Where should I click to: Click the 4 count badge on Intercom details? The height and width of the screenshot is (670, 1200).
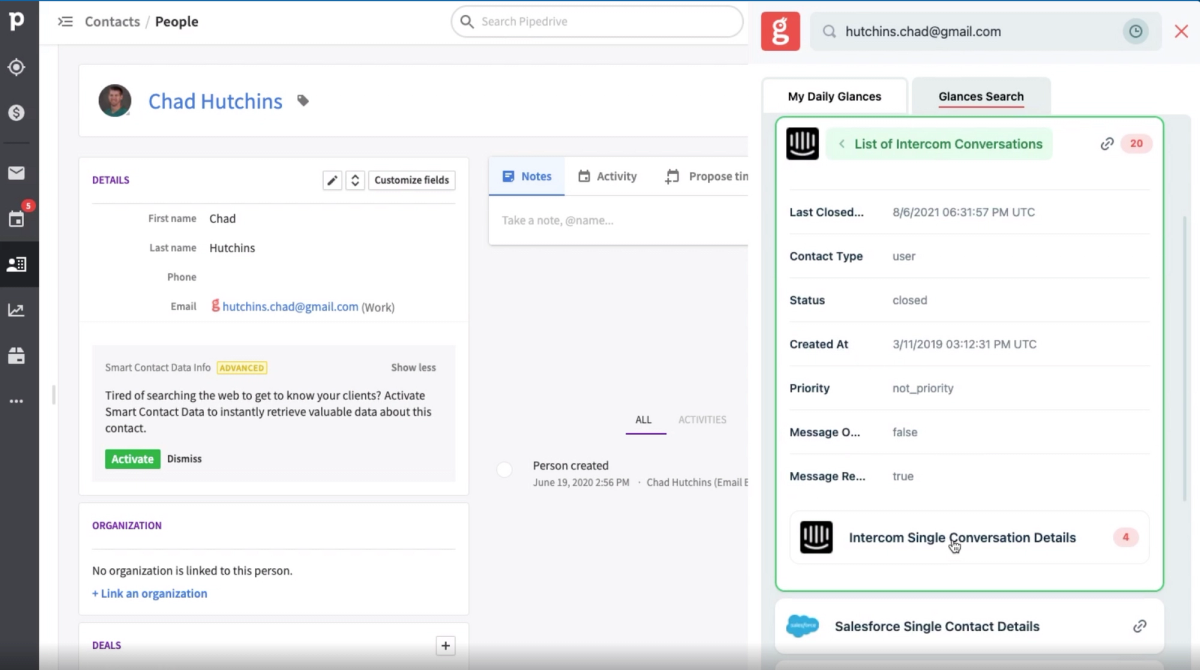click(x=1125, y=538)
